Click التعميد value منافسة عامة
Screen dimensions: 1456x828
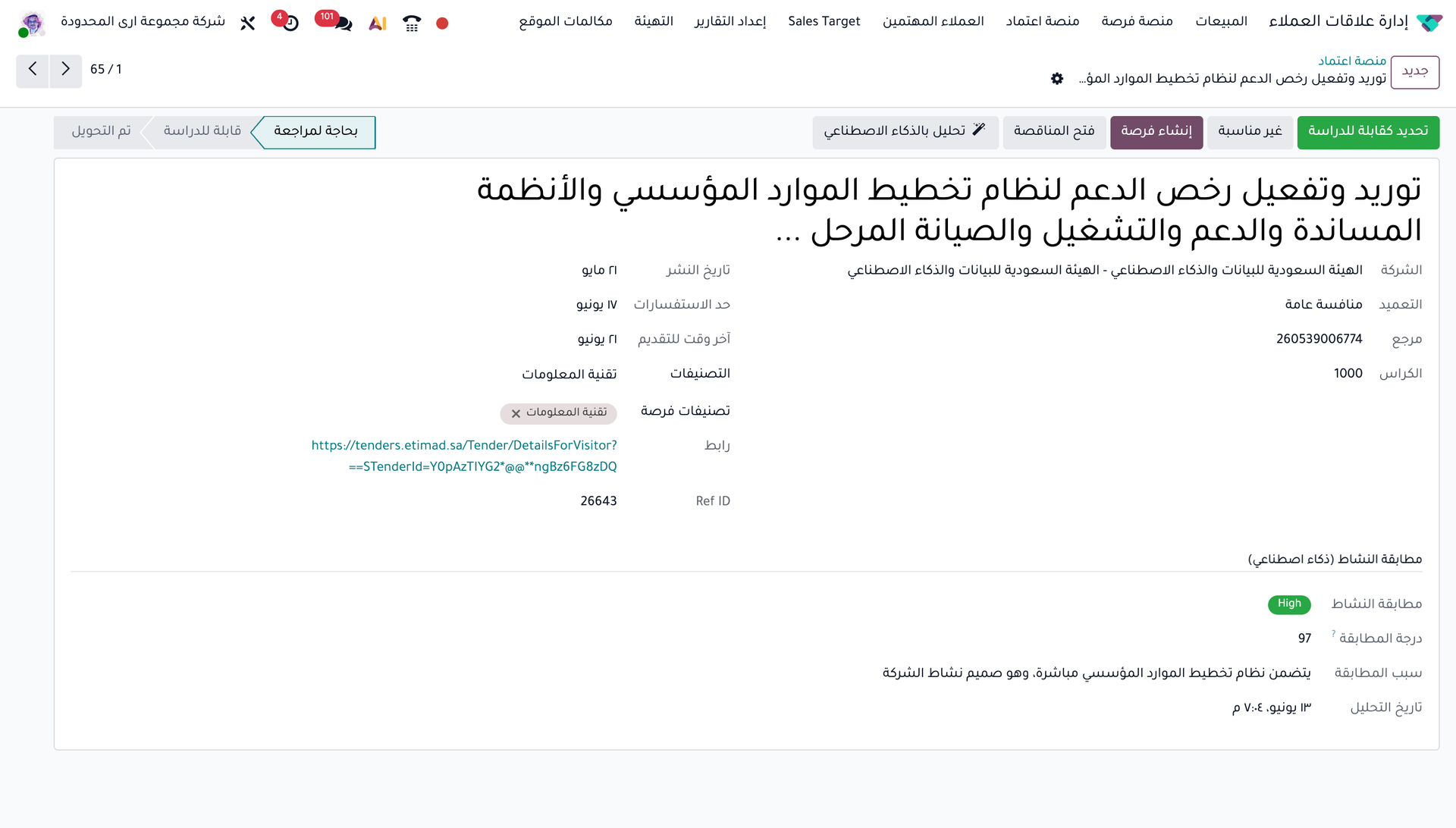tap(1323, 305)
